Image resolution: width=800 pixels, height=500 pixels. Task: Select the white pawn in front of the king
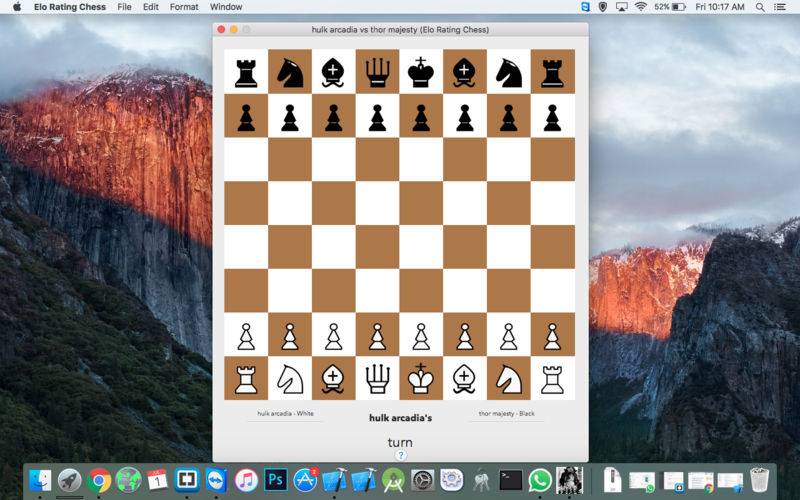pos(421,336)
